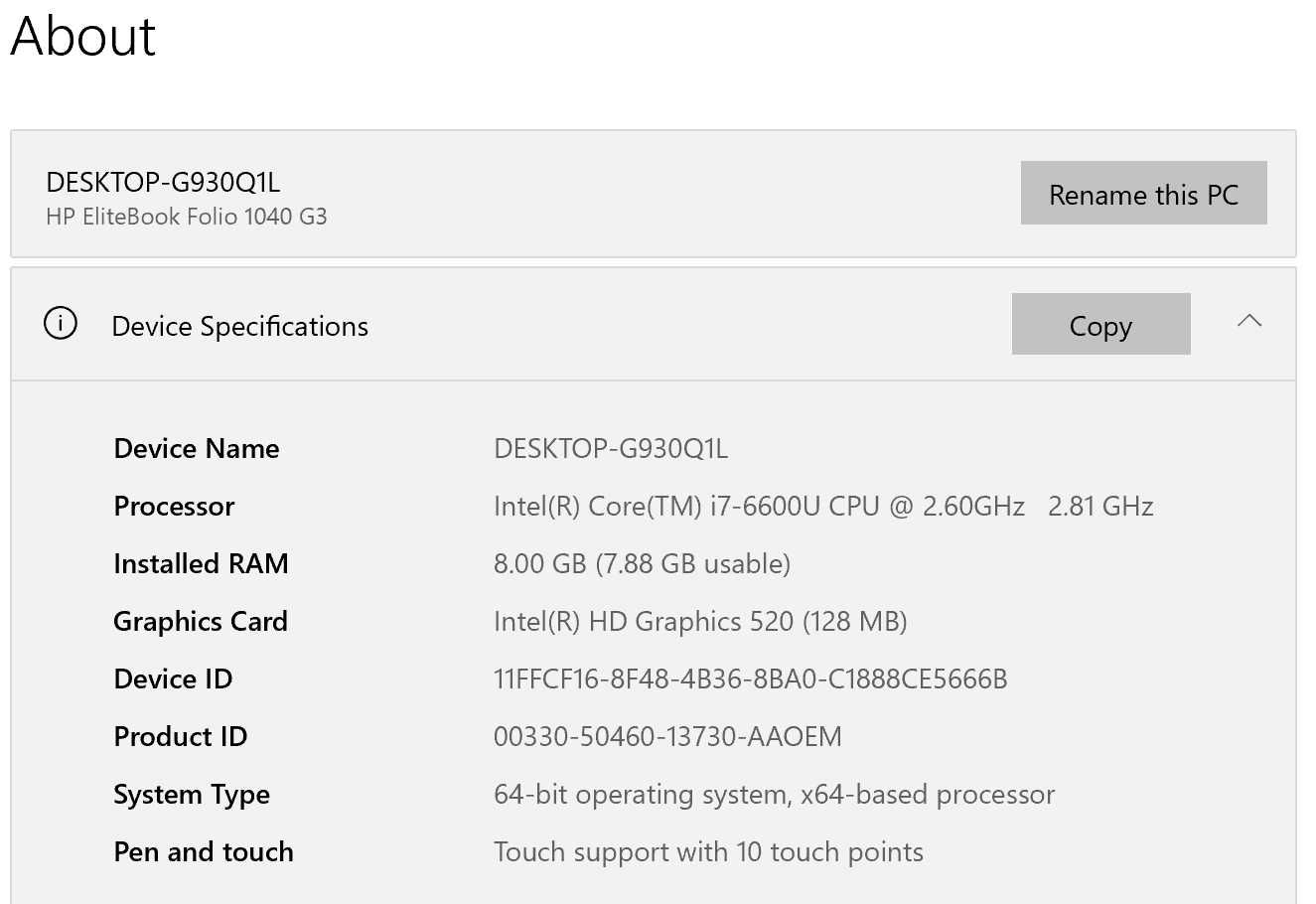Click the Processor label

(x=174, y=506)
